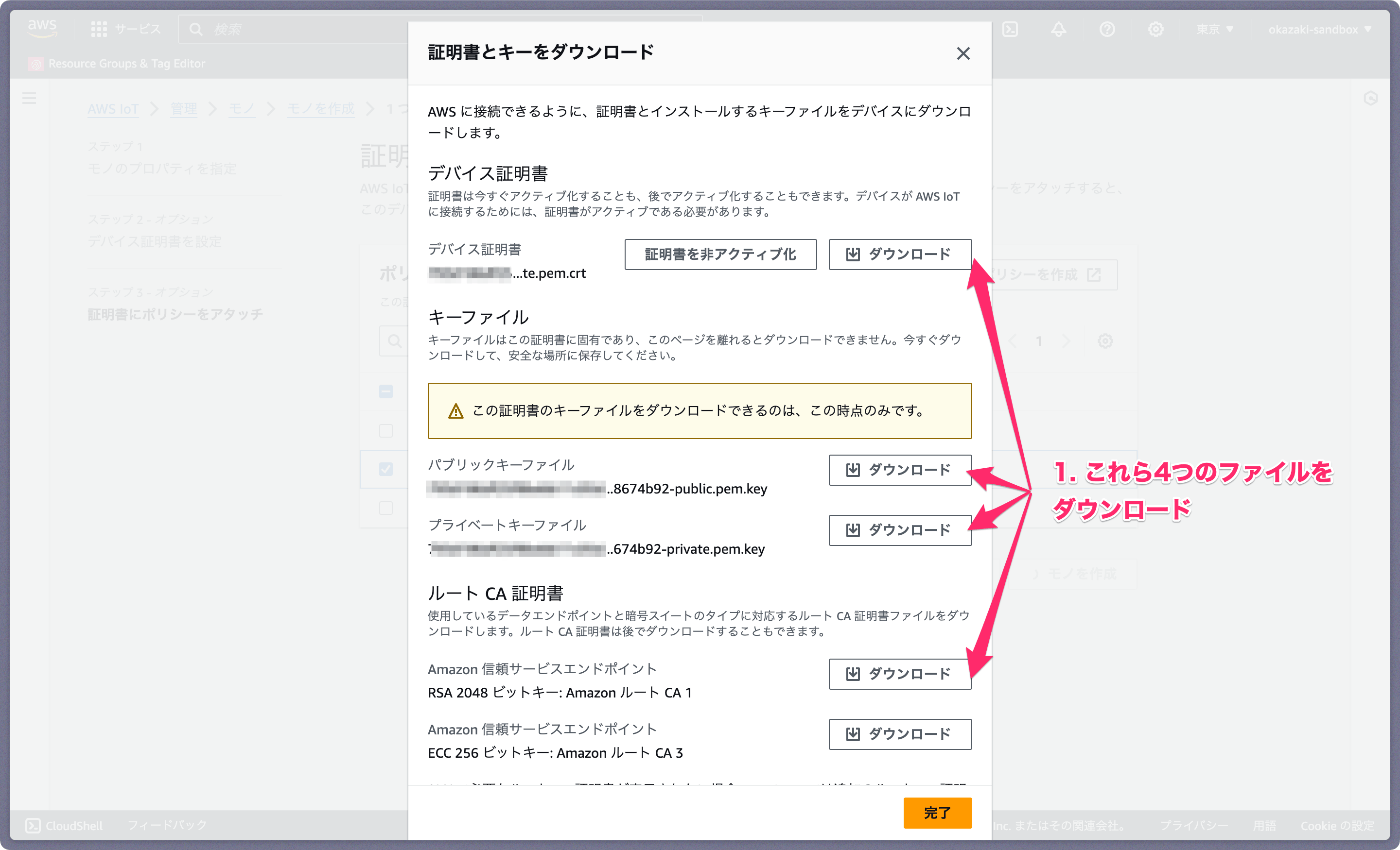Go to モノを作成 breadcrumb
1400x850 pixels.
pyautogui.click(x=321, y=109)
